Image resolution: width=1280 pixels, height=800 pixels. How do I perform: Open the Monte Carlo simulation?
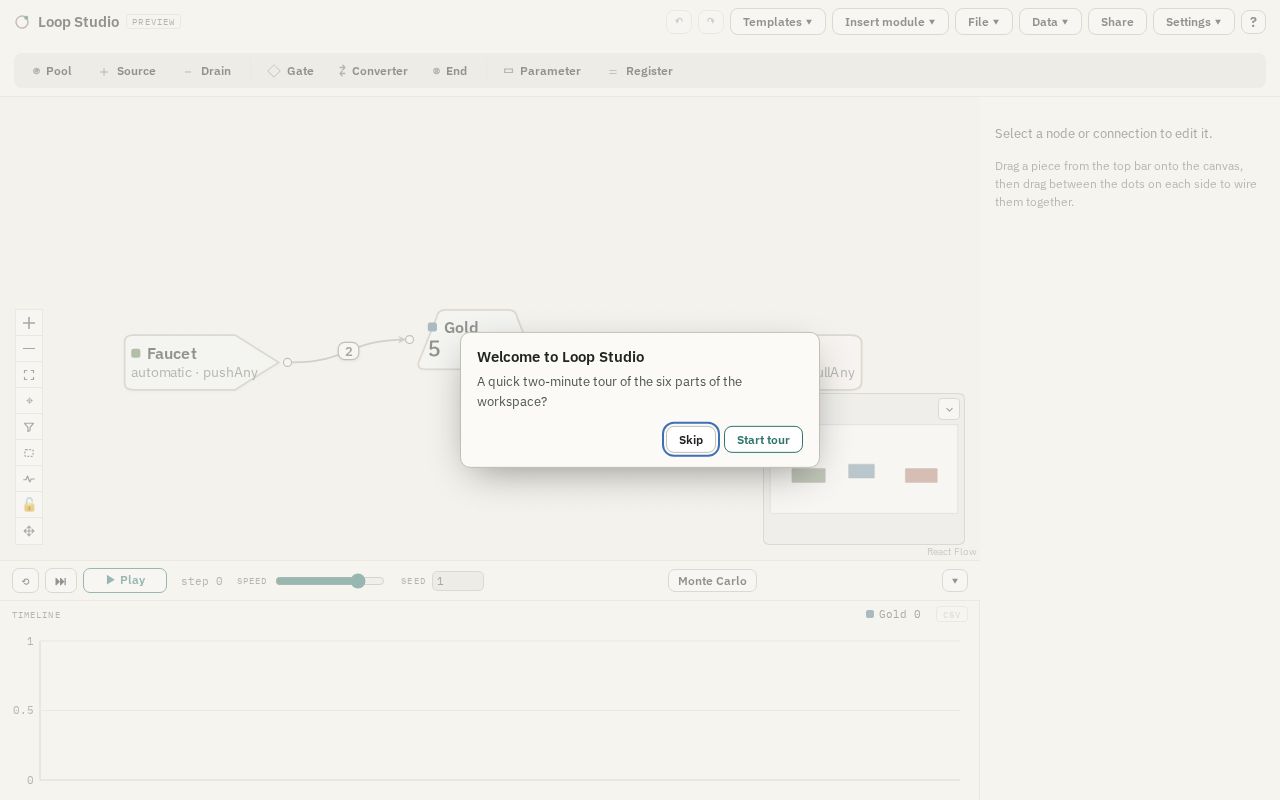click(712, 581)
